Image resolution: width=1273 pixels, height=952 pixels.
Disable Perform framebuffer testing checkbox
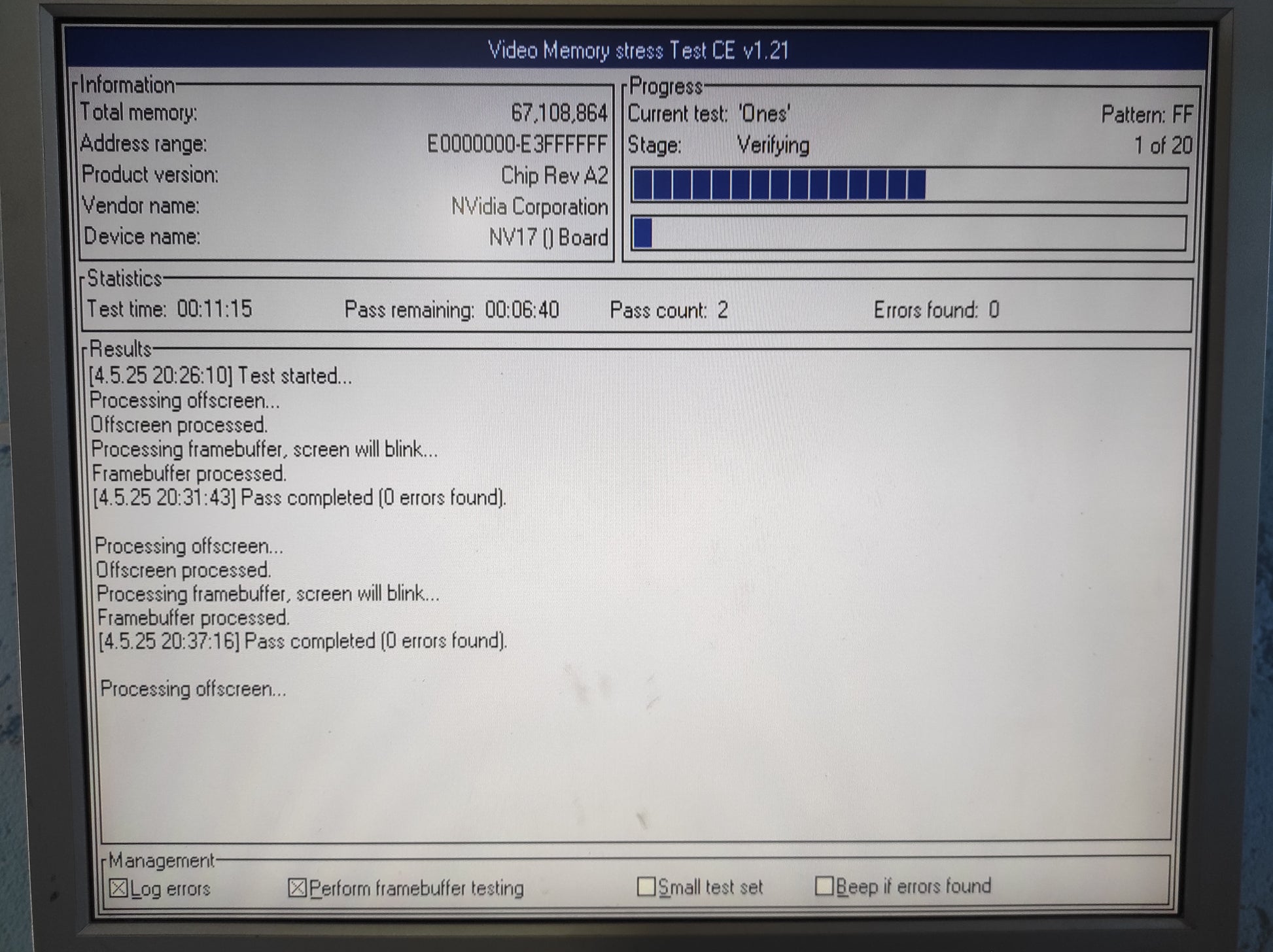pos(297,888)
